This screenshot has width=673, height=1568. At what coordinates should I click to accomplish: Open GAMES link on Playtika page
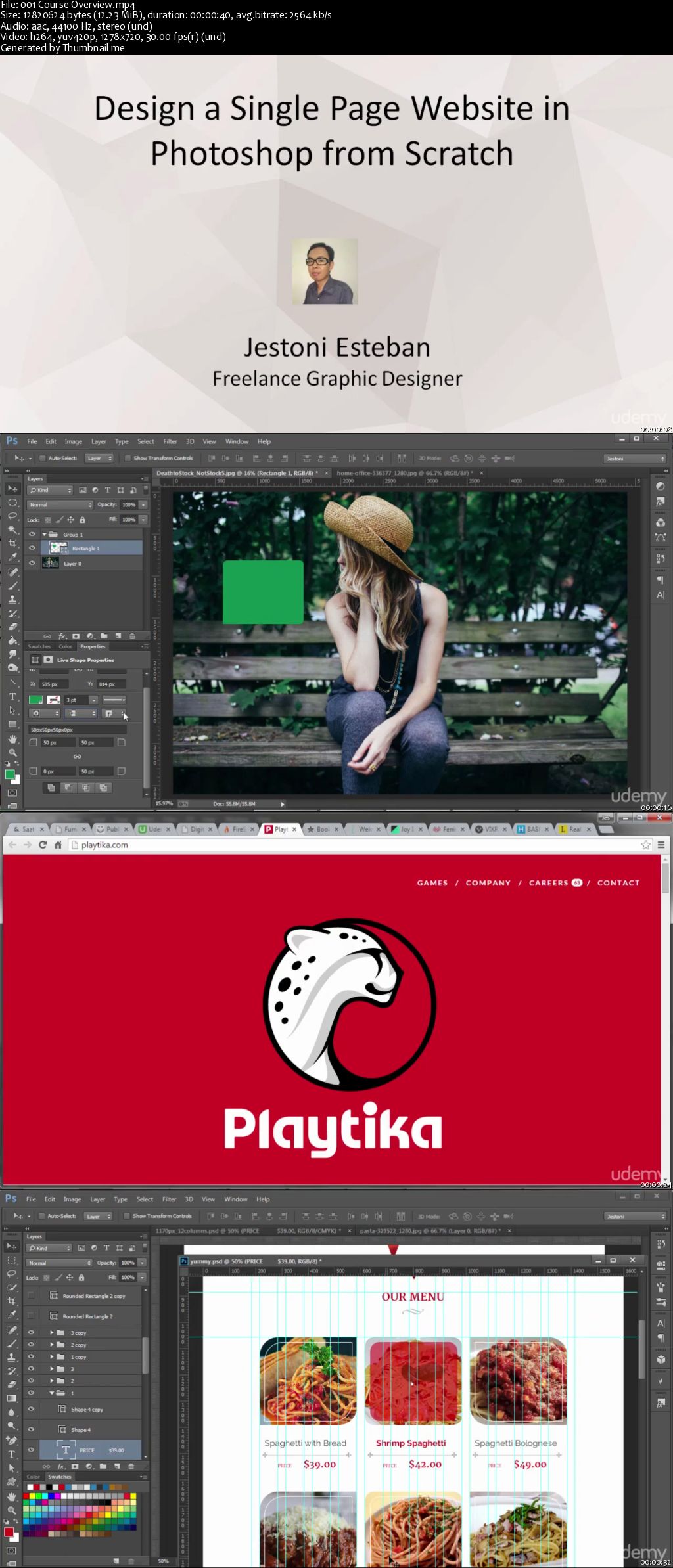(x=432, y=883)
